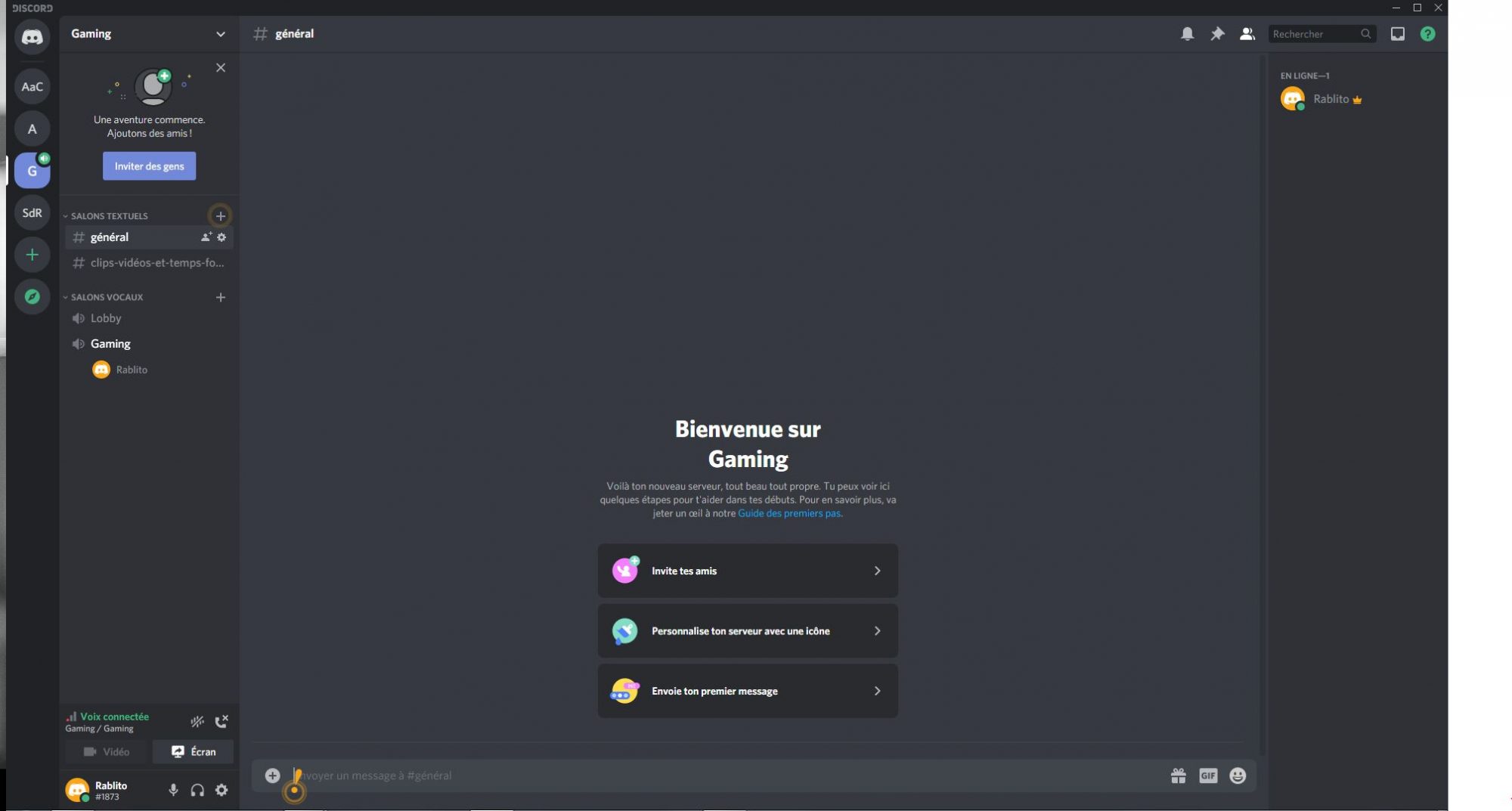Share screen with Écran button
This screenshot has height=811, width=1512.
194,752
